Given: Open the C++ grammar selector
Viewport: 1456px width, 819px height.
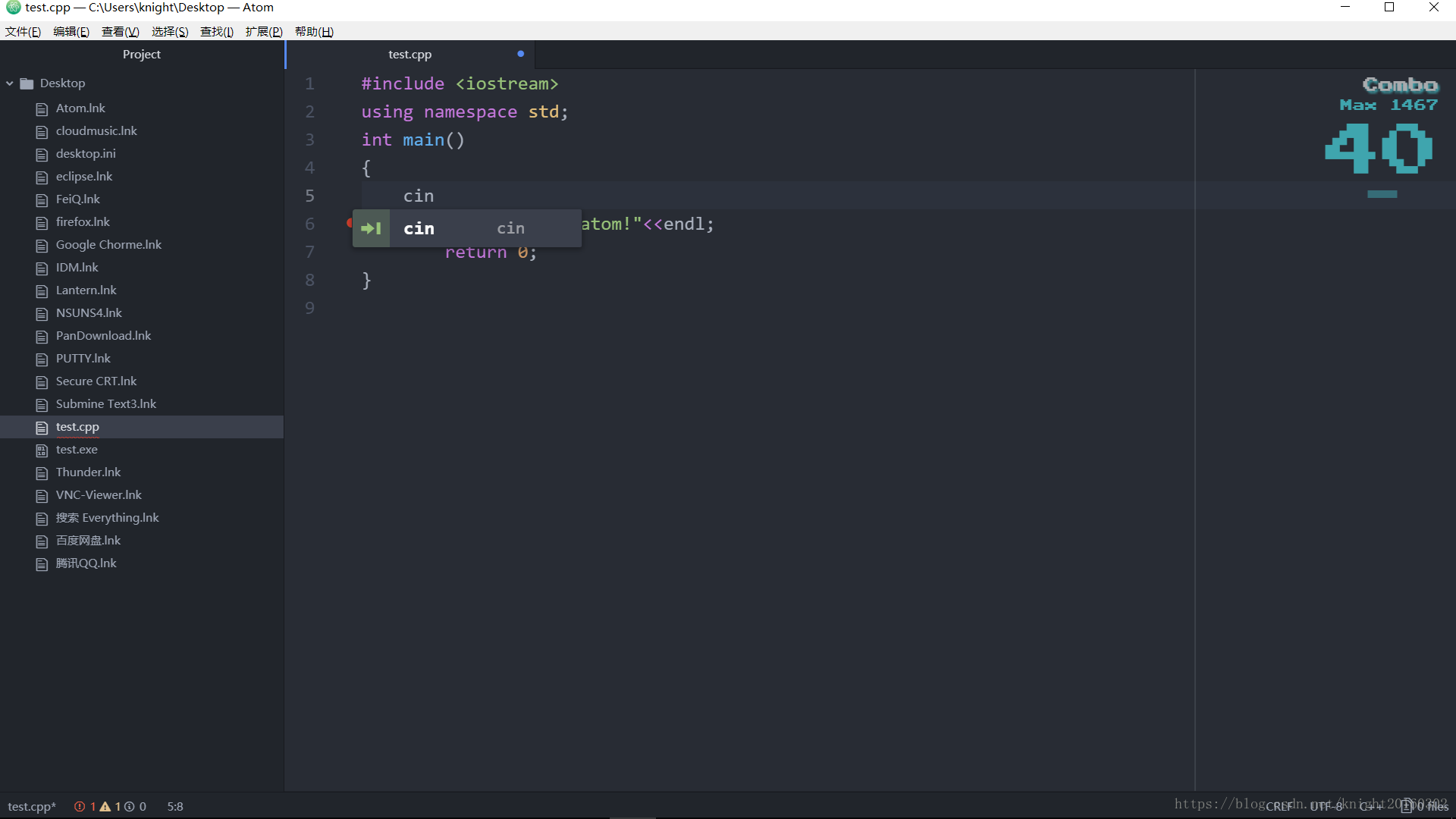Looking at the screenshot, I should (1371, 806).
